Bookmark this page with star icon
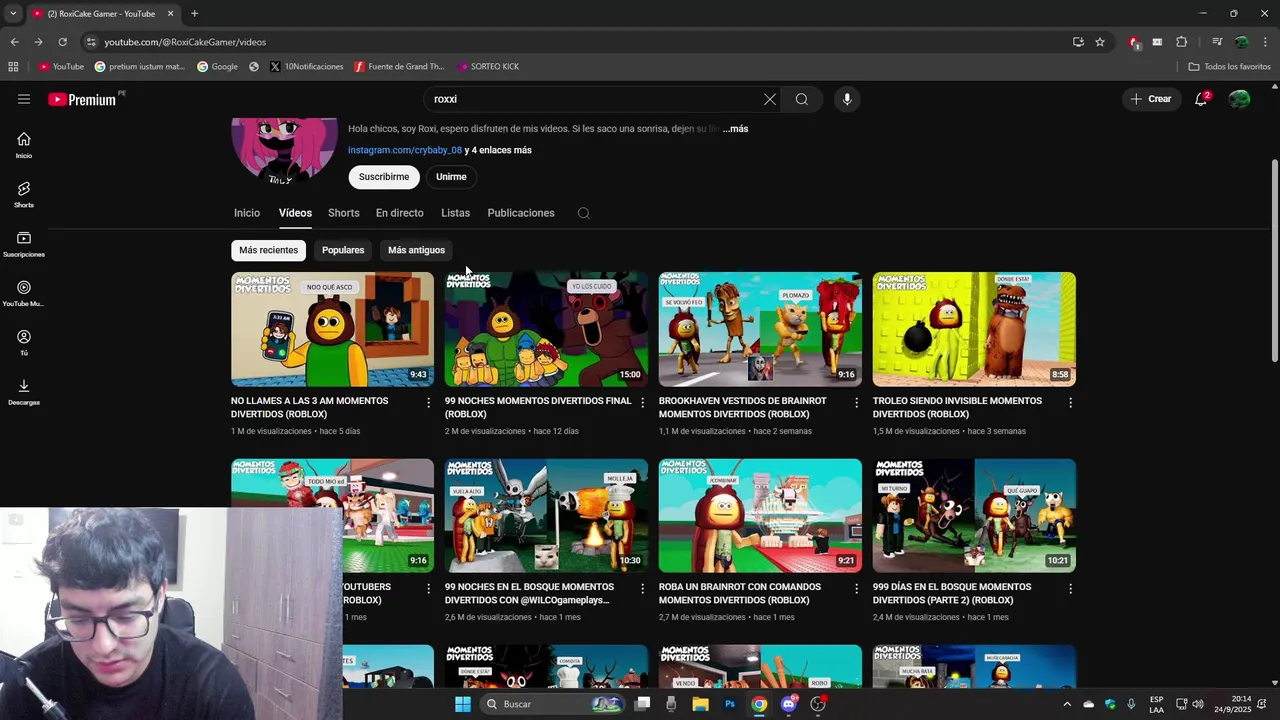Image resolution: width=1280 pixels, height=720 pixels. pyautogui.click(x=1100, y=42)
